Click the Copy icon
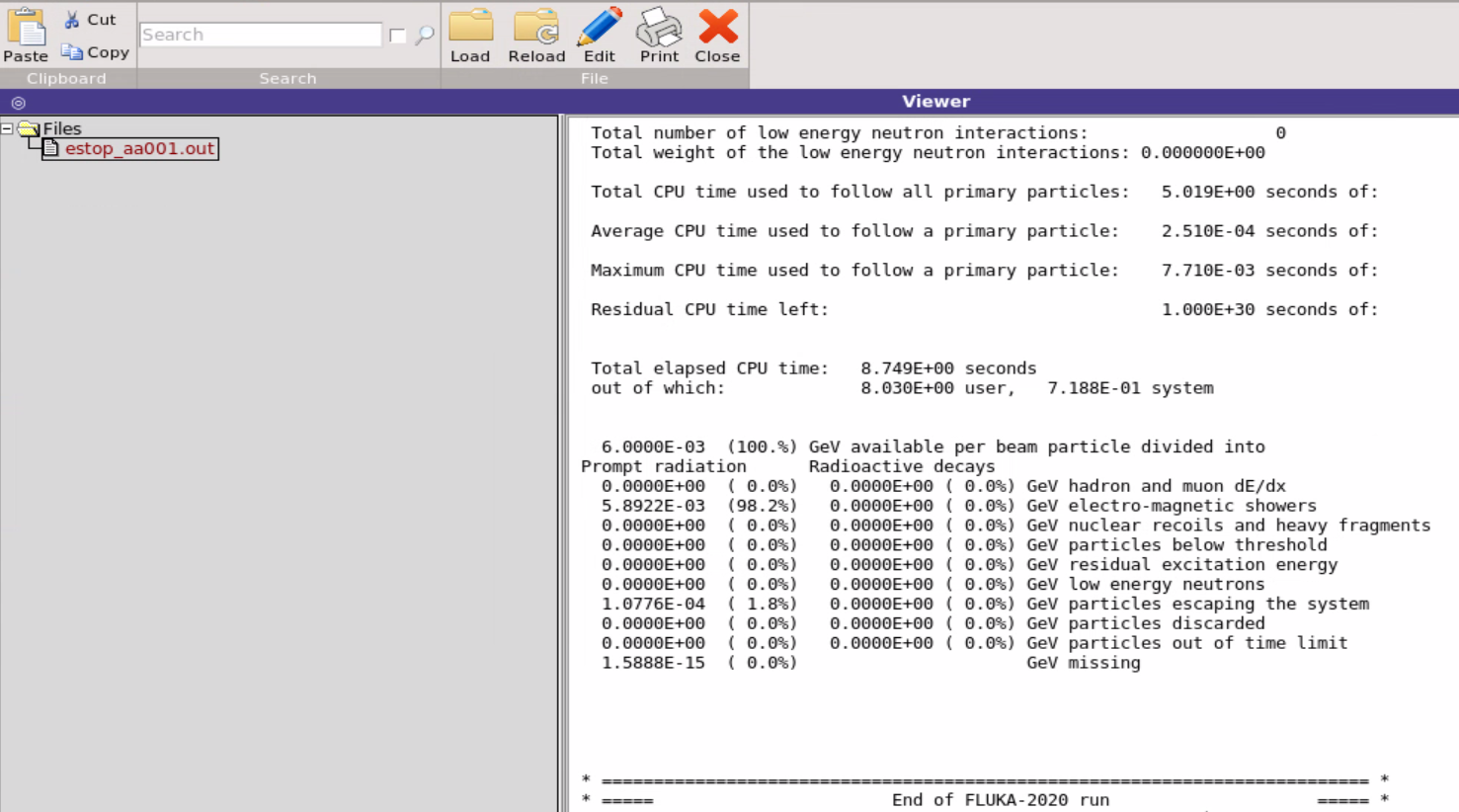 [x=71, y=51]
